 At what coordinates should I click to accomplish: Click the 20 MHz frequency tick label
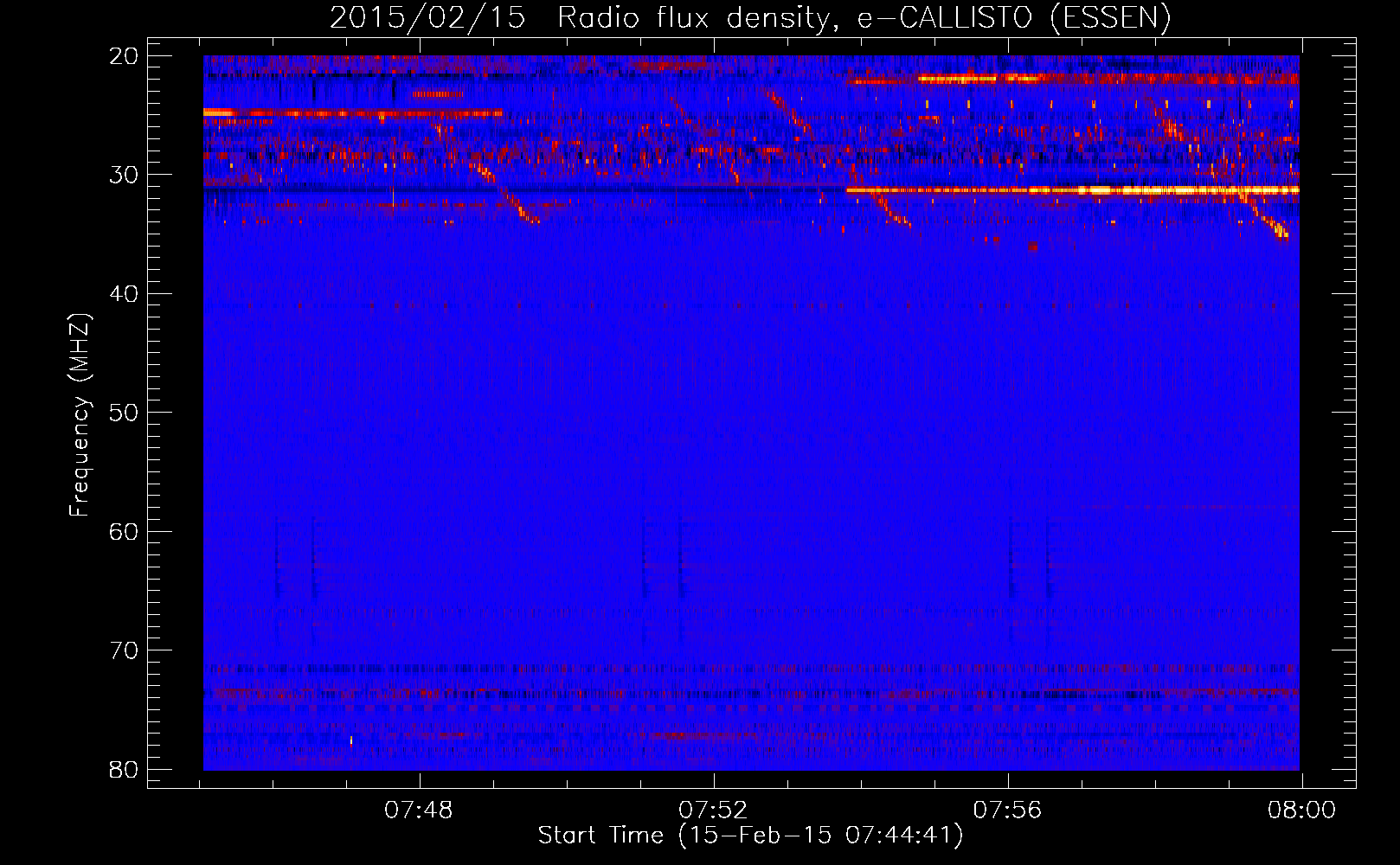tap(124, 56)
